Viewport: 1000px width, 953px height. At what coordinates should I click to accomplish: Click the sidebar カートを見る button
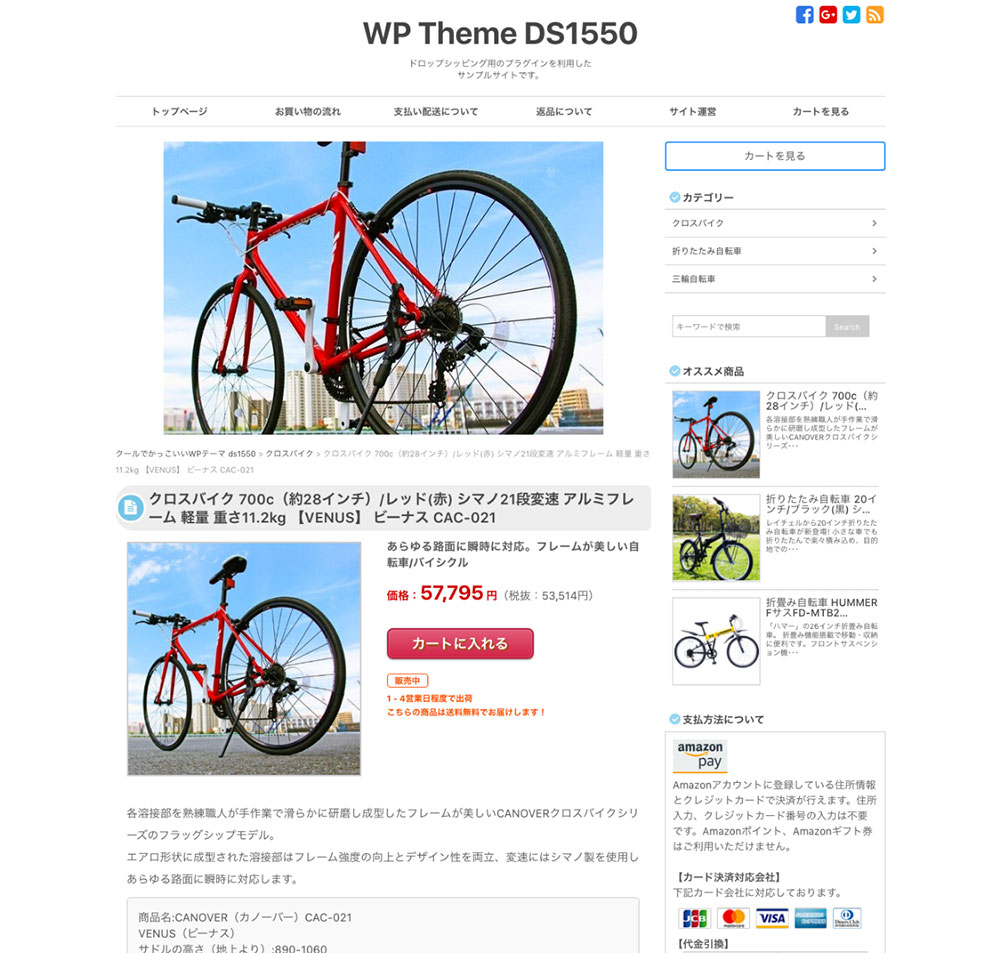pos(775,156)
